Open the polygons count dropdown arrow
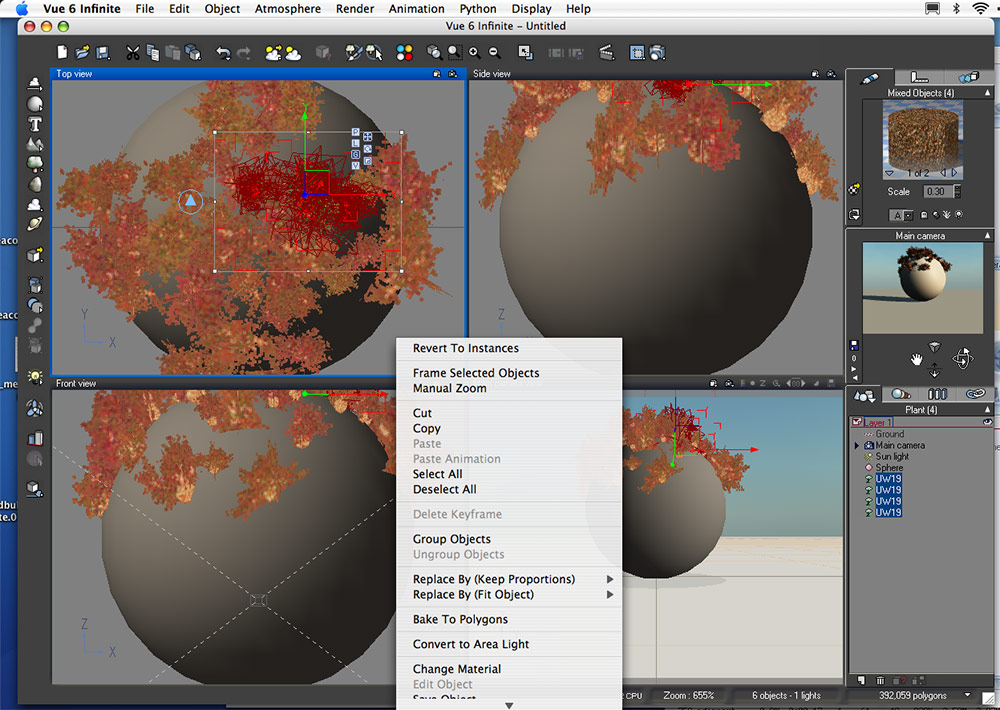The height and width of the screenshot is (710, 1000). tap(967, 695)
